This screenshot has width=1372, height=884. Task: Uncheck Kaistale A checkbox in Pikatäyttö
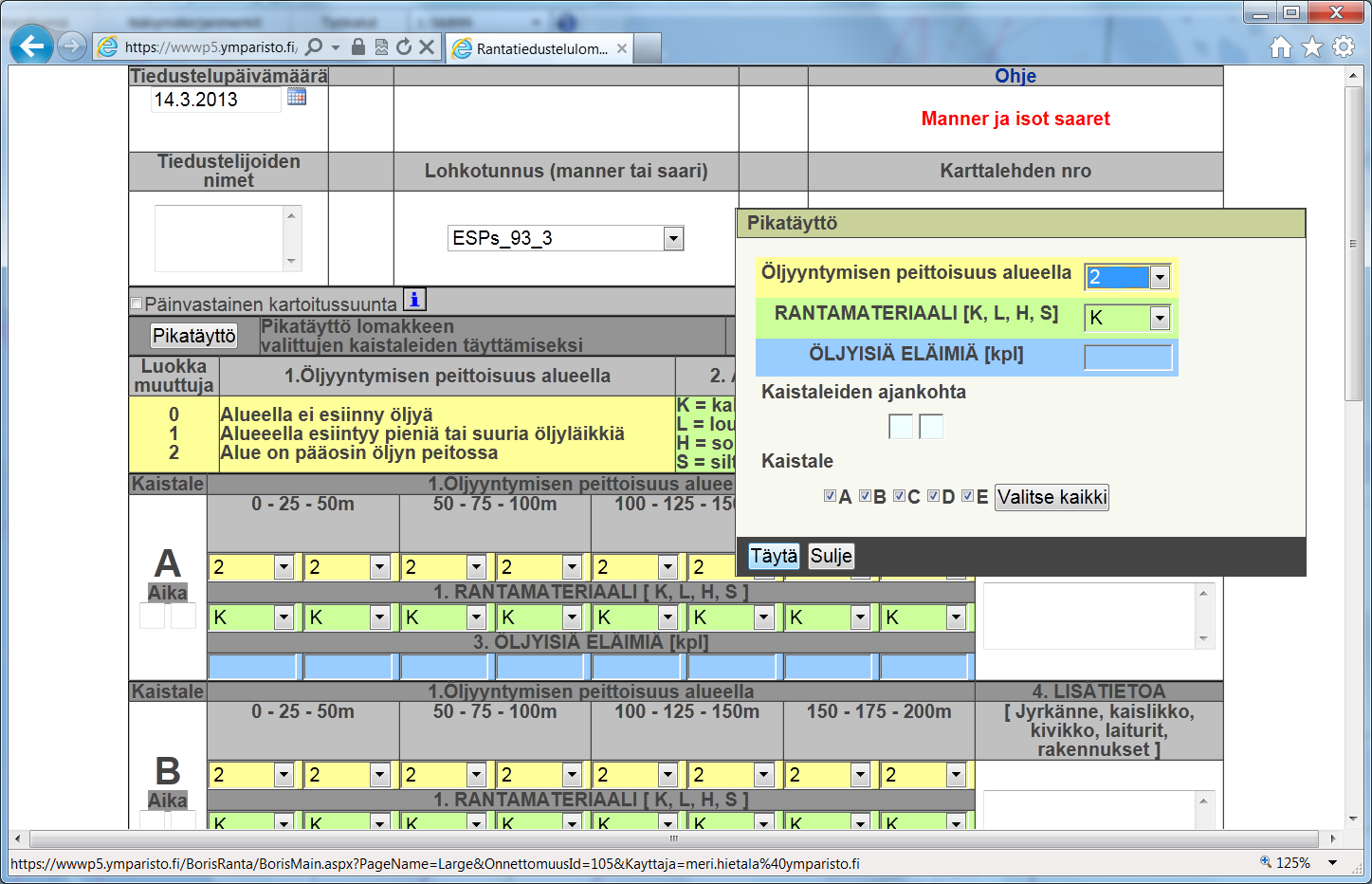830,496
